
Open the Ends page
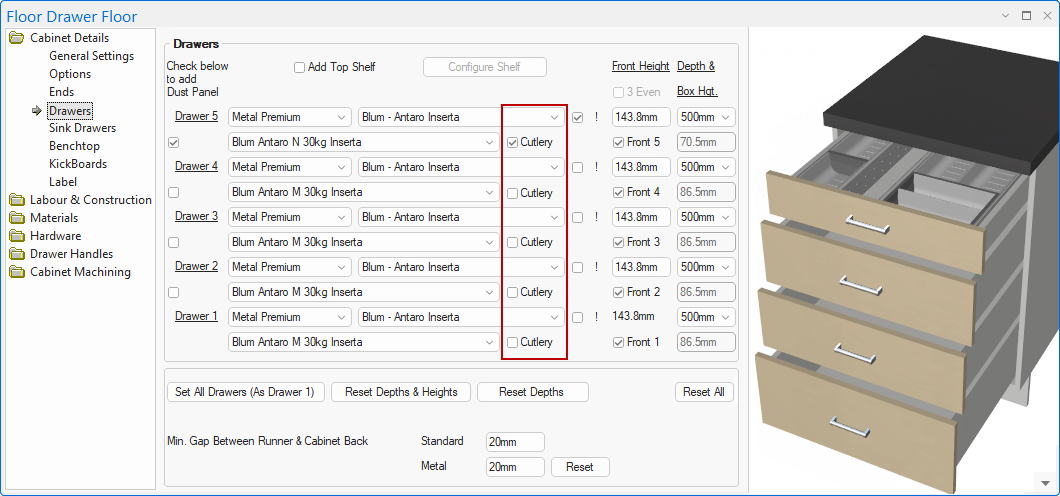click(62, 92)
